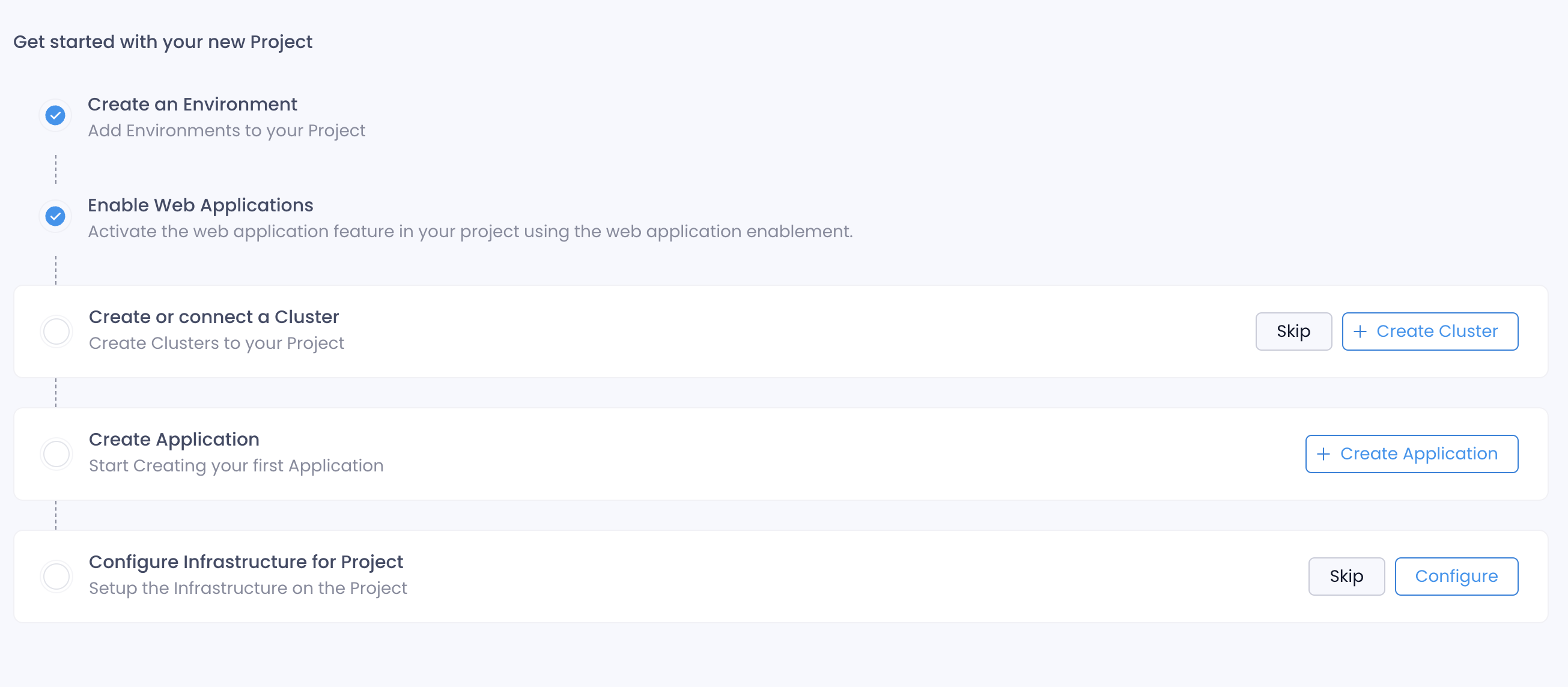Click the Create Application button

pyautogui.click(x=1412, y=454)
